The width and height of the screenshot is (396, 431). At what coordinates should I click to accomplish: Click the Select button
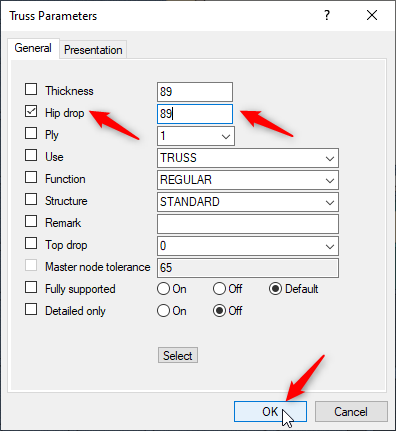[178, 355]
